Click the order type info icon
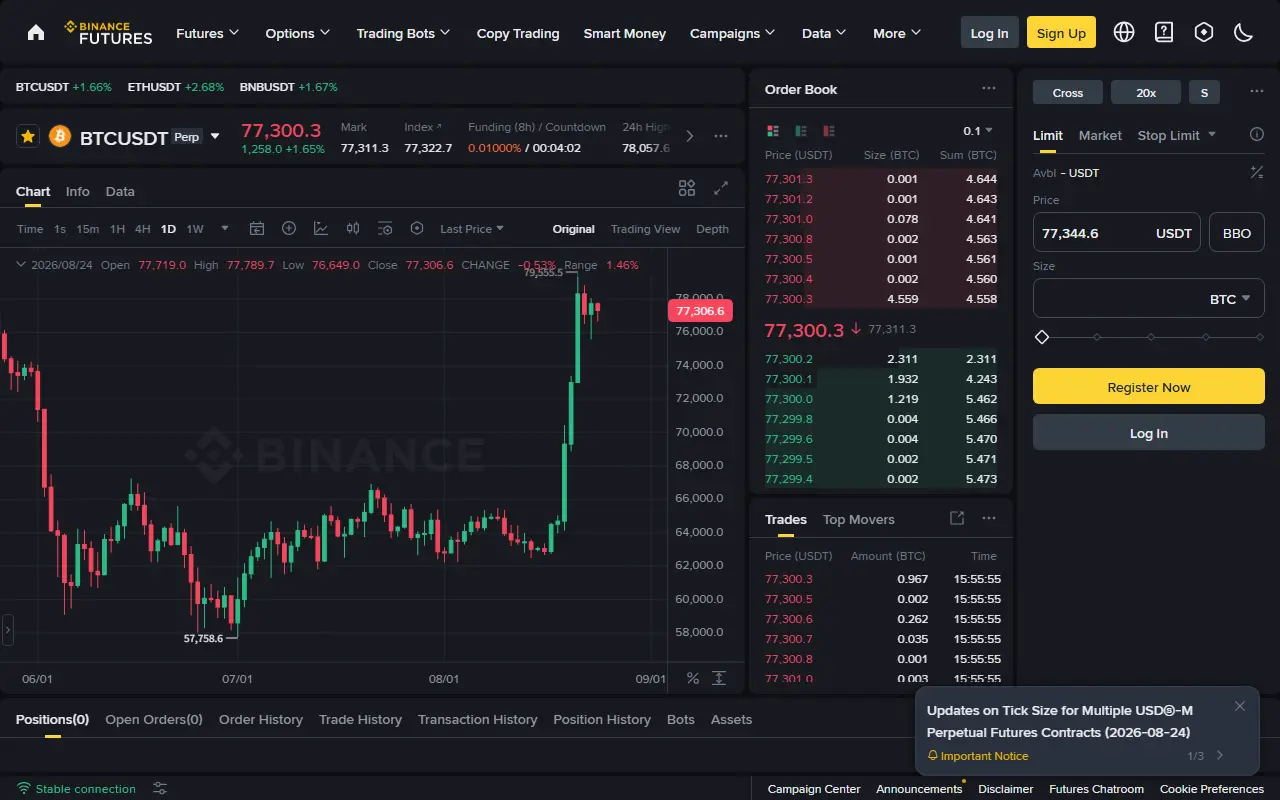 (1257, 134)
